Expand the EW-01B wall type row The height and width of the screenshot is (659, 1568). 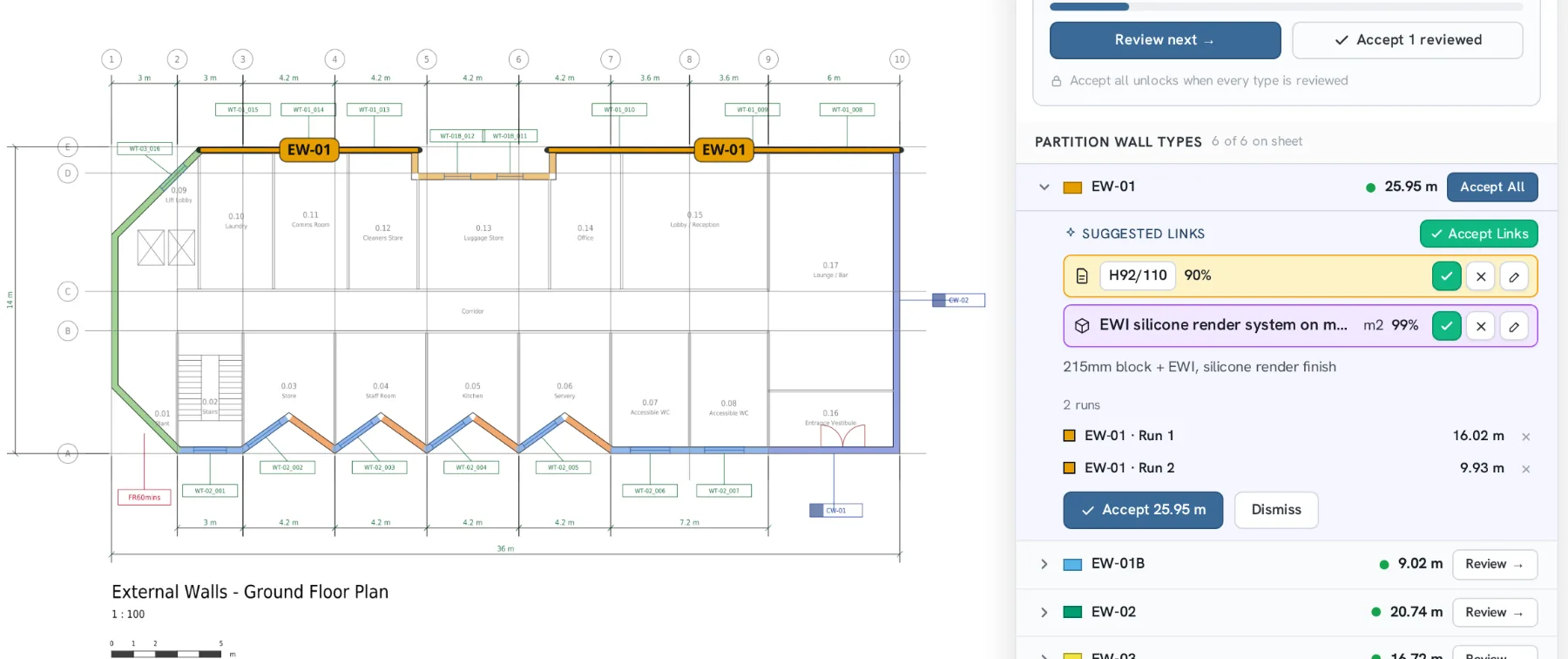(x=1044, y=564)
